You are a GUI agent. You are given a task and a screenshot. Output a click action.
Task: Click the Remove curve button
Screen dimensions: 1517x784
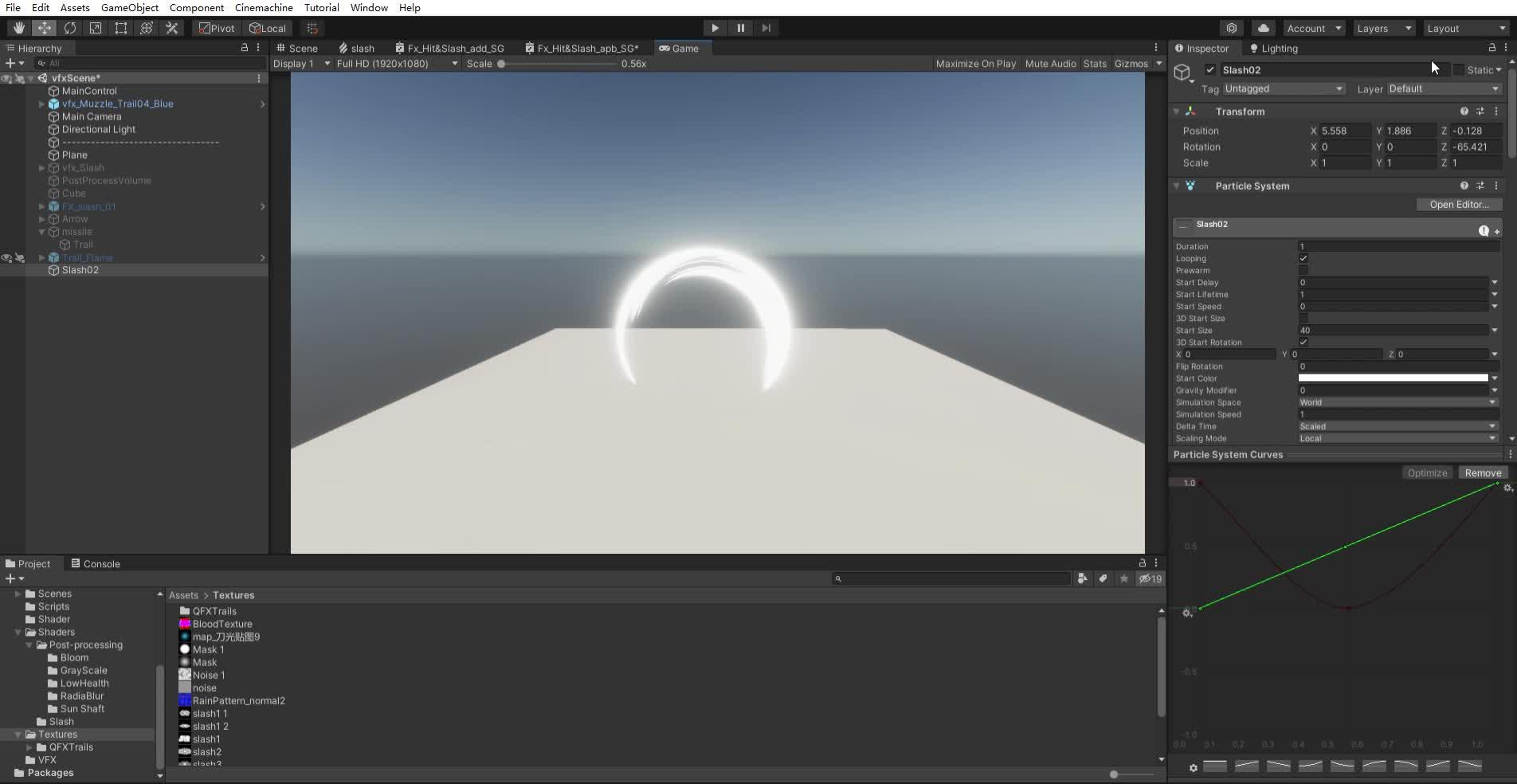(x=1482, y=472)
